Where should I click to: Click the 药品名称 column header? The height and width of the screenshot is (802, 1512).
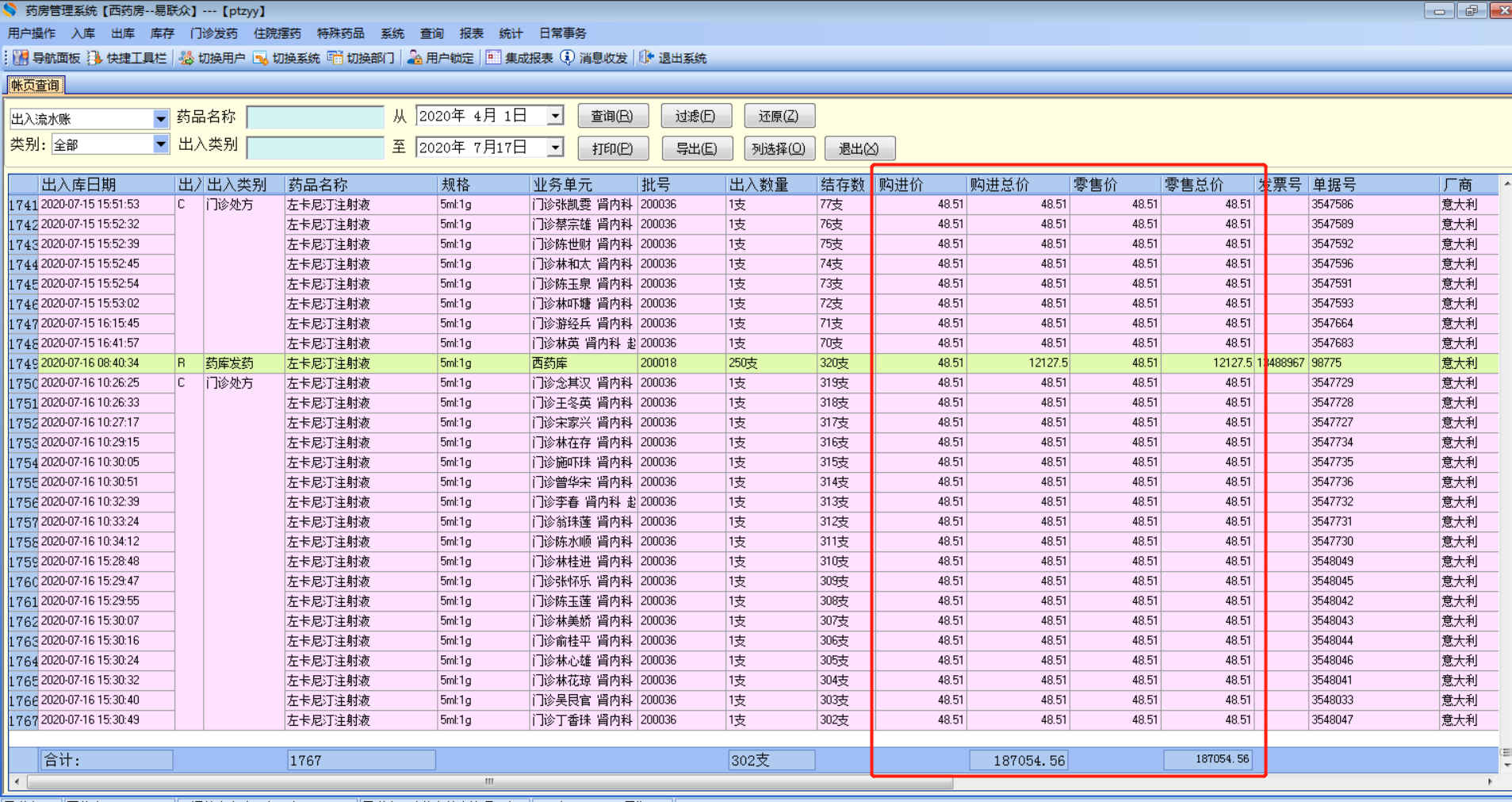click(361, 185)
